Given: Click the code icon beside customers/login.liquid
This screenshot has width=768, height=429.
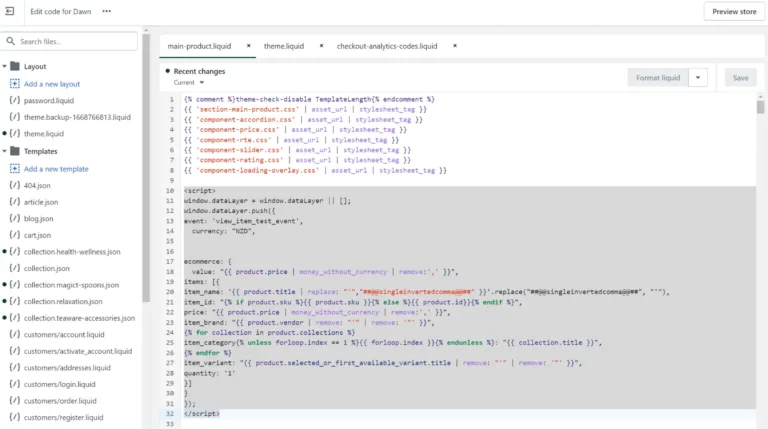Looking at the screenshot, I should (x=15, y=384).
